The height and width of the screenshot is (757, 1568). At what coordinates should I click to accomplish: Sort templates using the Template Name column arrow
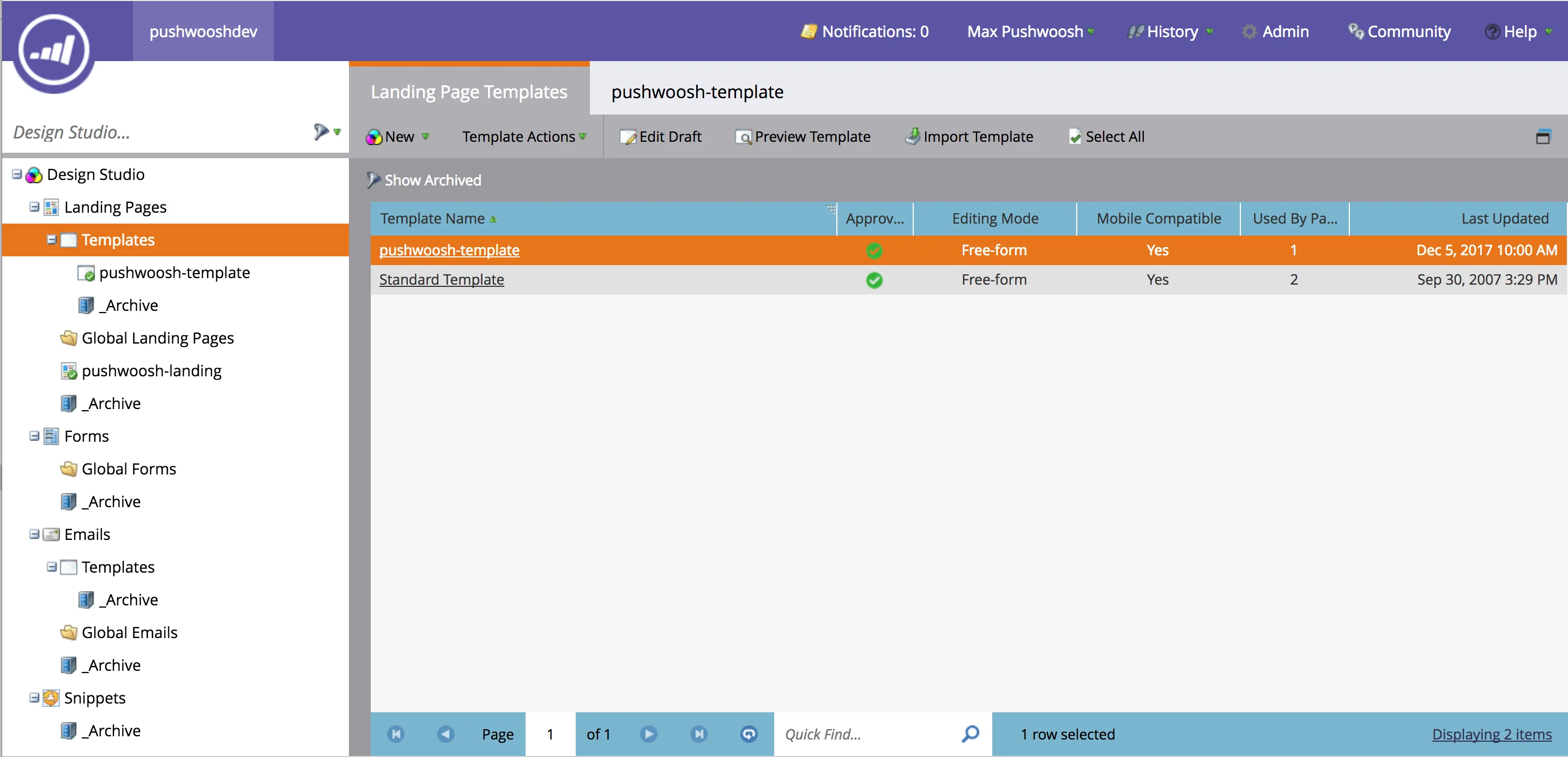click(x=493, y=219)
